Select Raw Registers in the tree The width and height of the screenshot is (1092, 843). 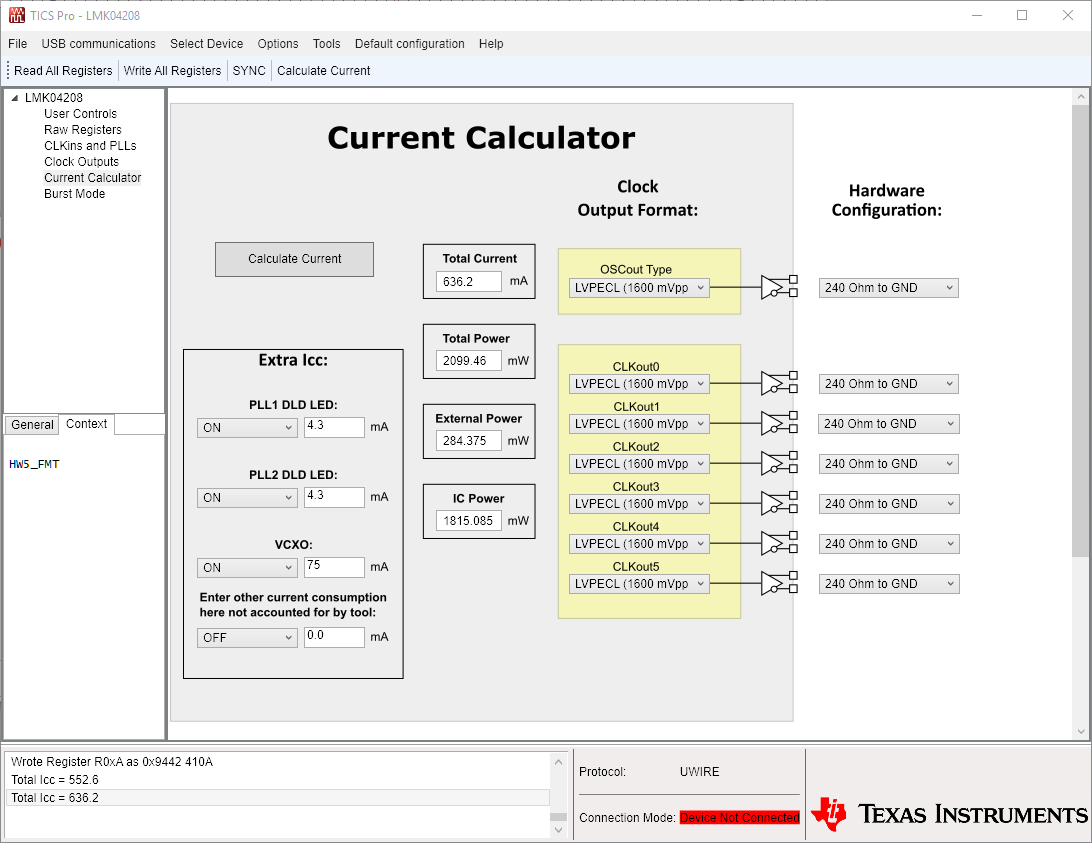click(82, 130)
